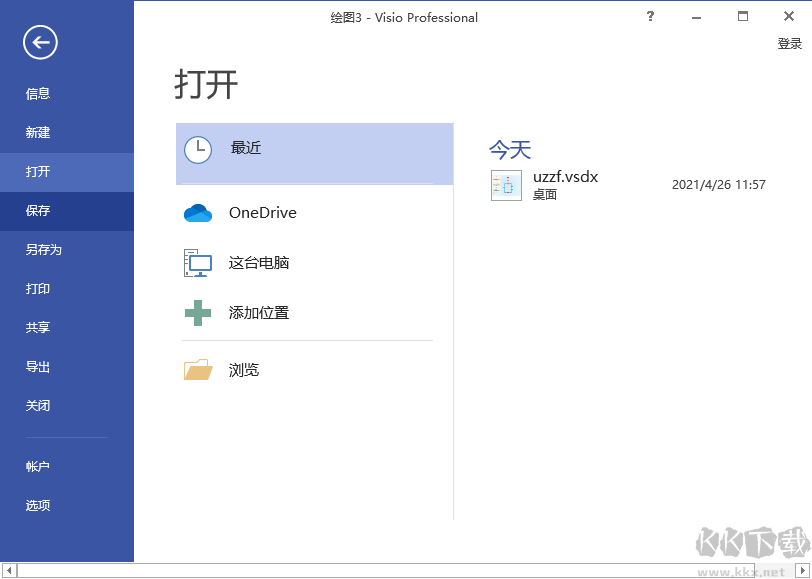Image resolution: width=812 pixels, height=579 pixels.
Task: Click the uzzf.vsdx file thumbnail icon
Action: (x=506, y=185)
